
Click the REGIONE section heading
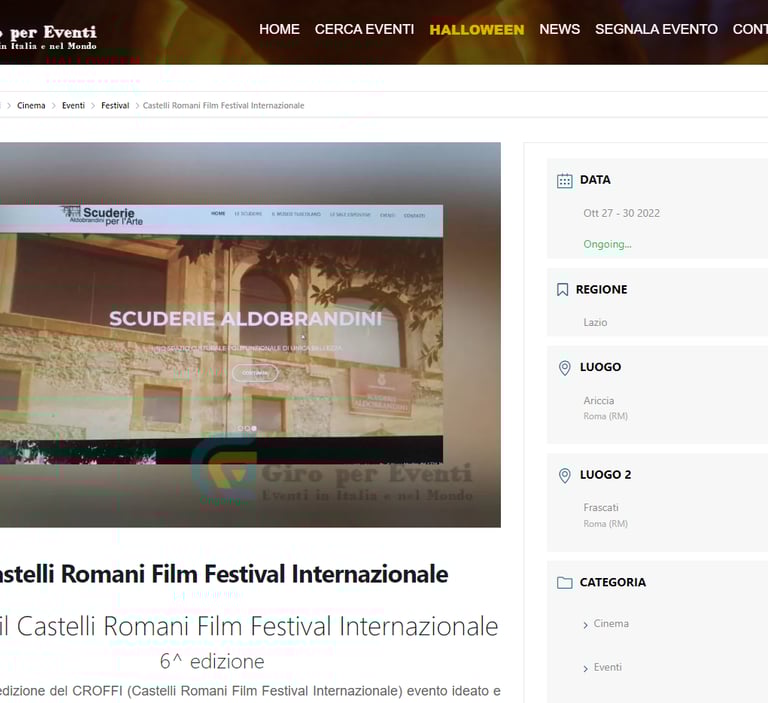(x=601, y=290)
